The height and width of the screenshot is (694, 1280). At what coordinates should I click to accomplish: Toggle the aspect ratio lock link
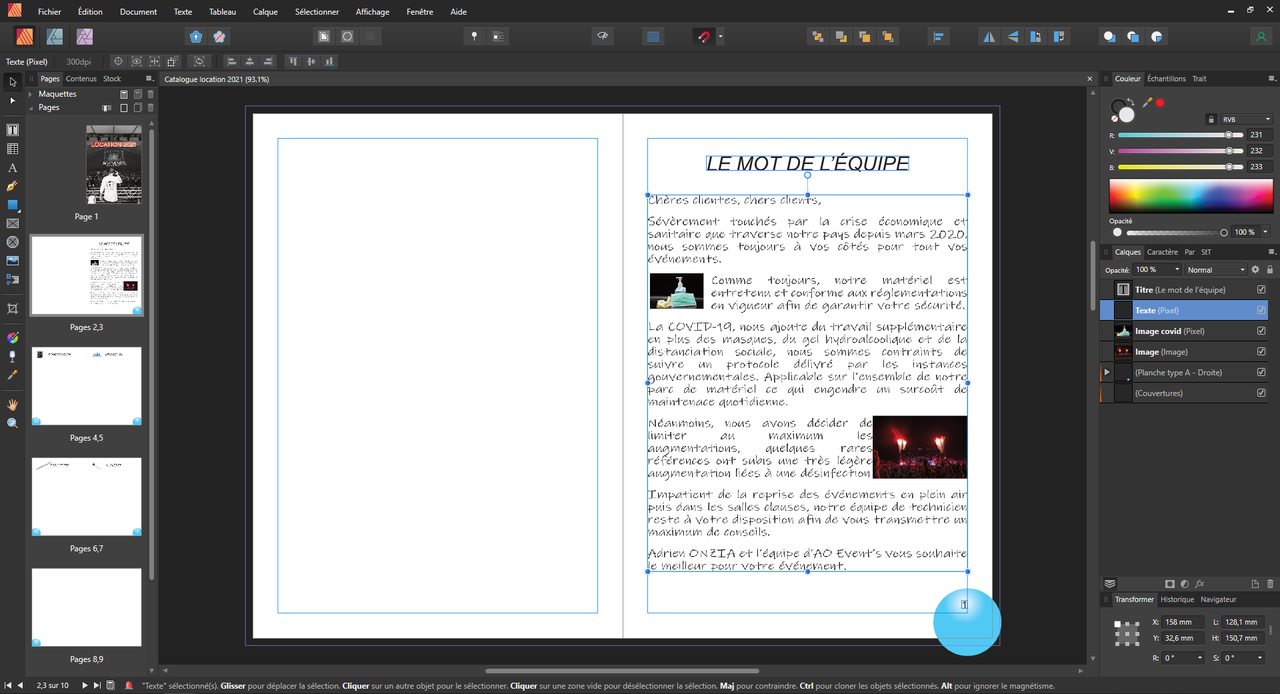[1271, 630]
